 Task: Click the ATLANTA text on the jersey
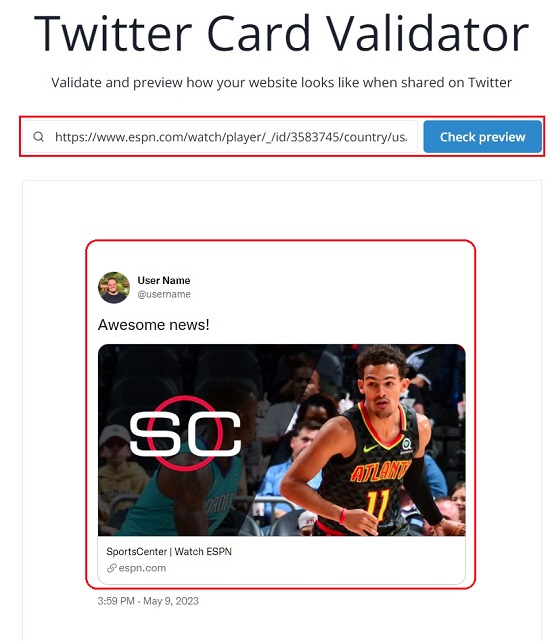[380, 470]
